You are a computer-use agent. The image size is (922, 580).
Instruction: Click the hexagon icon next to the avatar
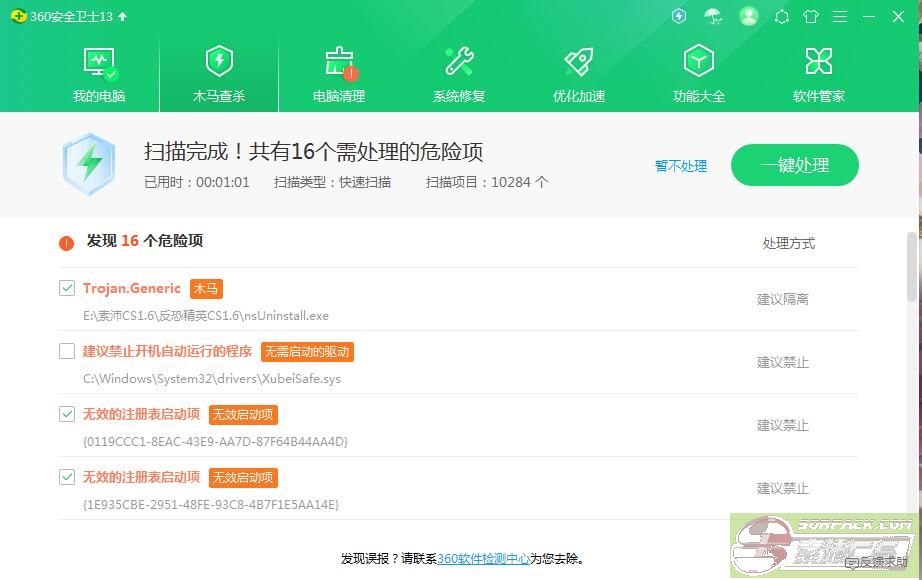[x=781, y=16]
